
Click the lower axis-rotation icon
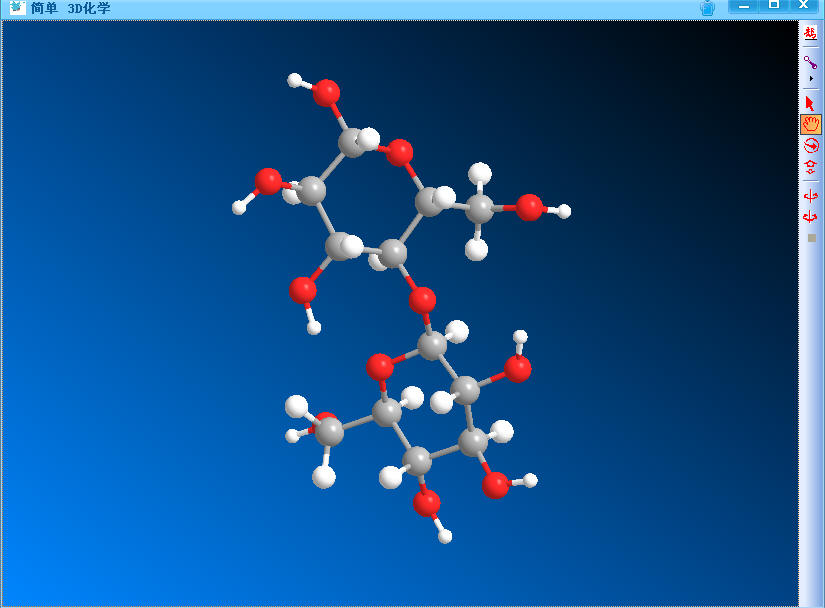click(810, 216)
